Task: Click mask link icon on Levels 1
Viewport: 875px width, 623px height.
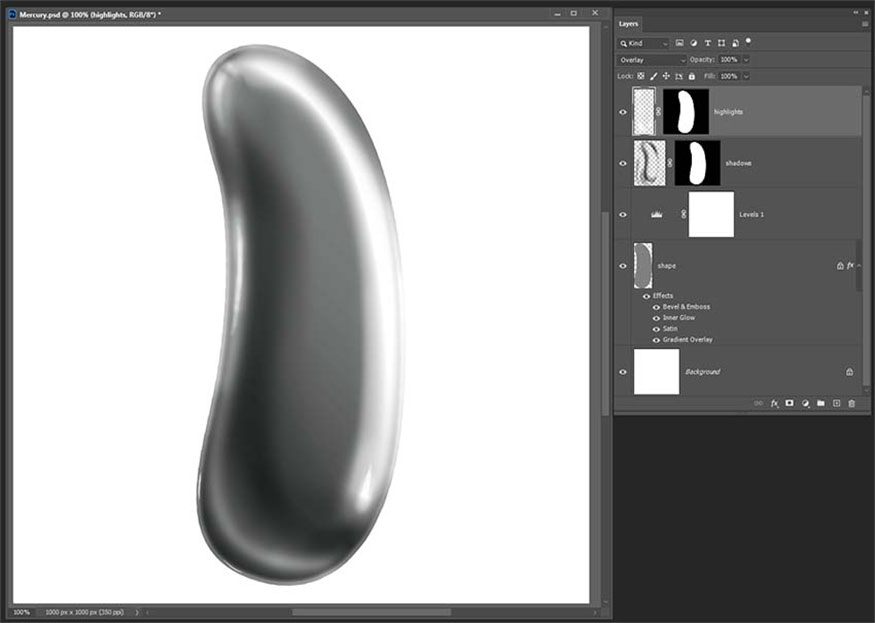Action: tap(683, 214)
